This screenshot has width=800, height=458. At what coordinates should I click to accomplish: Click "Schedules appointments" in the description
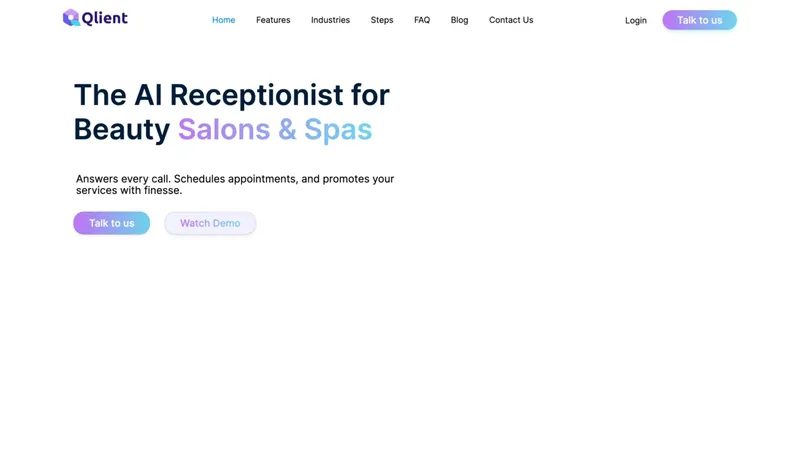pos(235,179)
